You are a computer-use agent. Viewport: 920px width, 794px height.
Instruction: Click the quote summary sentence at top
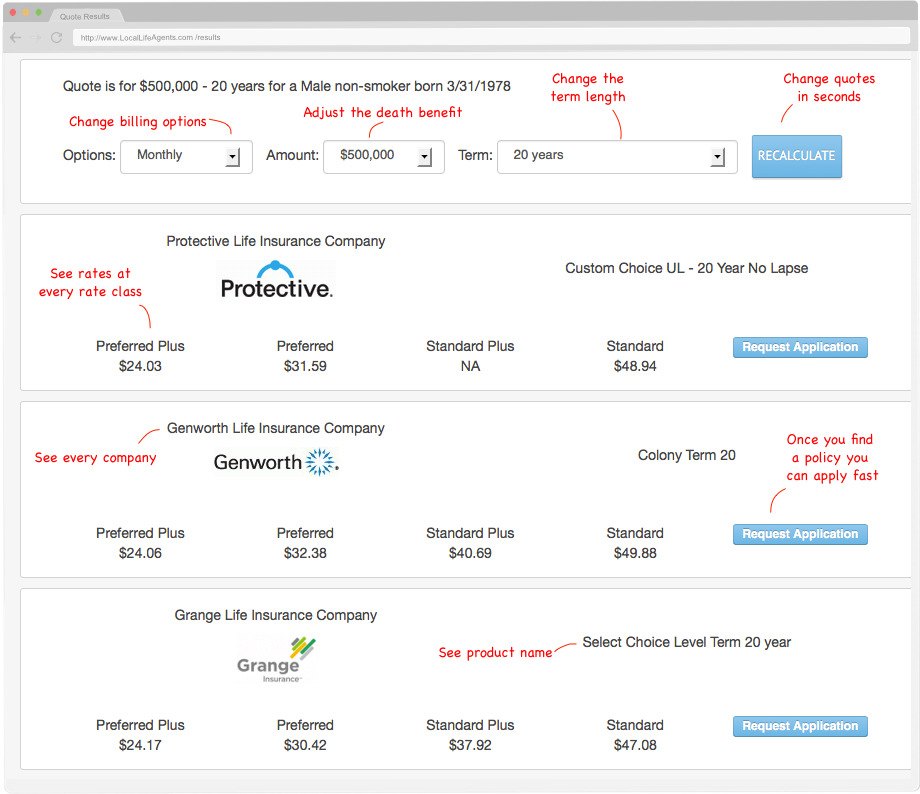(x=286, y=86)
